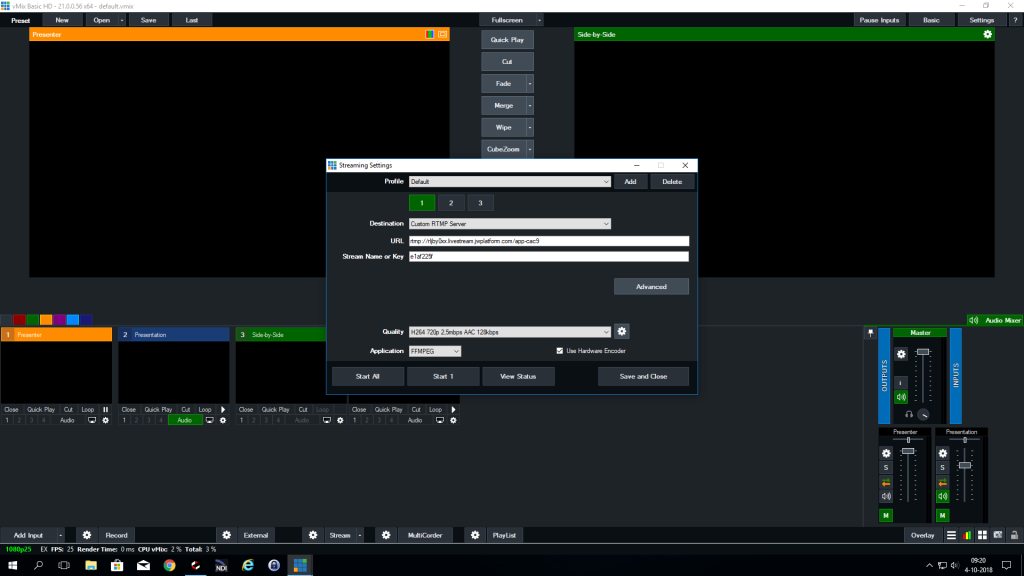The height and width of the screenshot is (576, 1024).
Task: Open the Presenter channel settings gear
Action: pyautogui.click(x=885, y=452)
